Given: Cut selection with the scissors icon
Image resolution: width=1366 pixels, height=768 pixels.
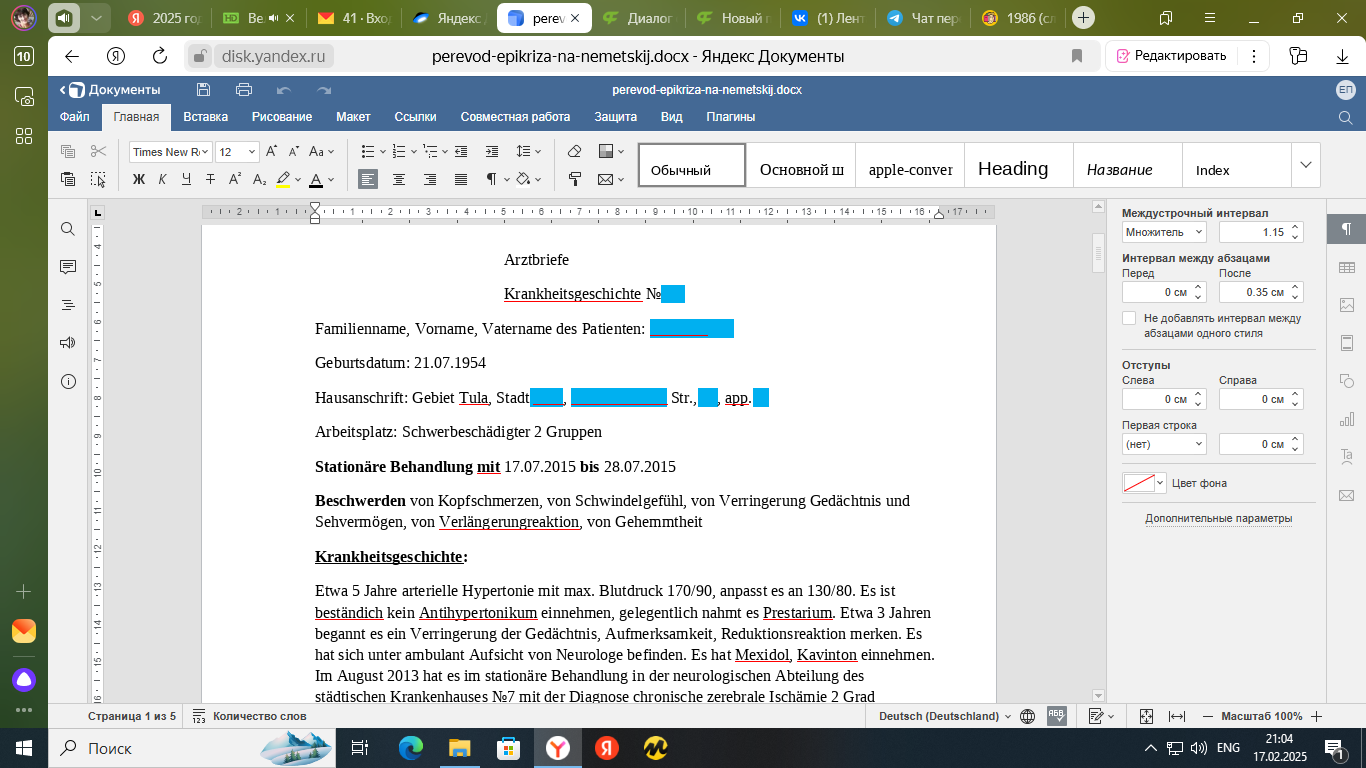Looking at the screenshot, I should coord(98,151).
